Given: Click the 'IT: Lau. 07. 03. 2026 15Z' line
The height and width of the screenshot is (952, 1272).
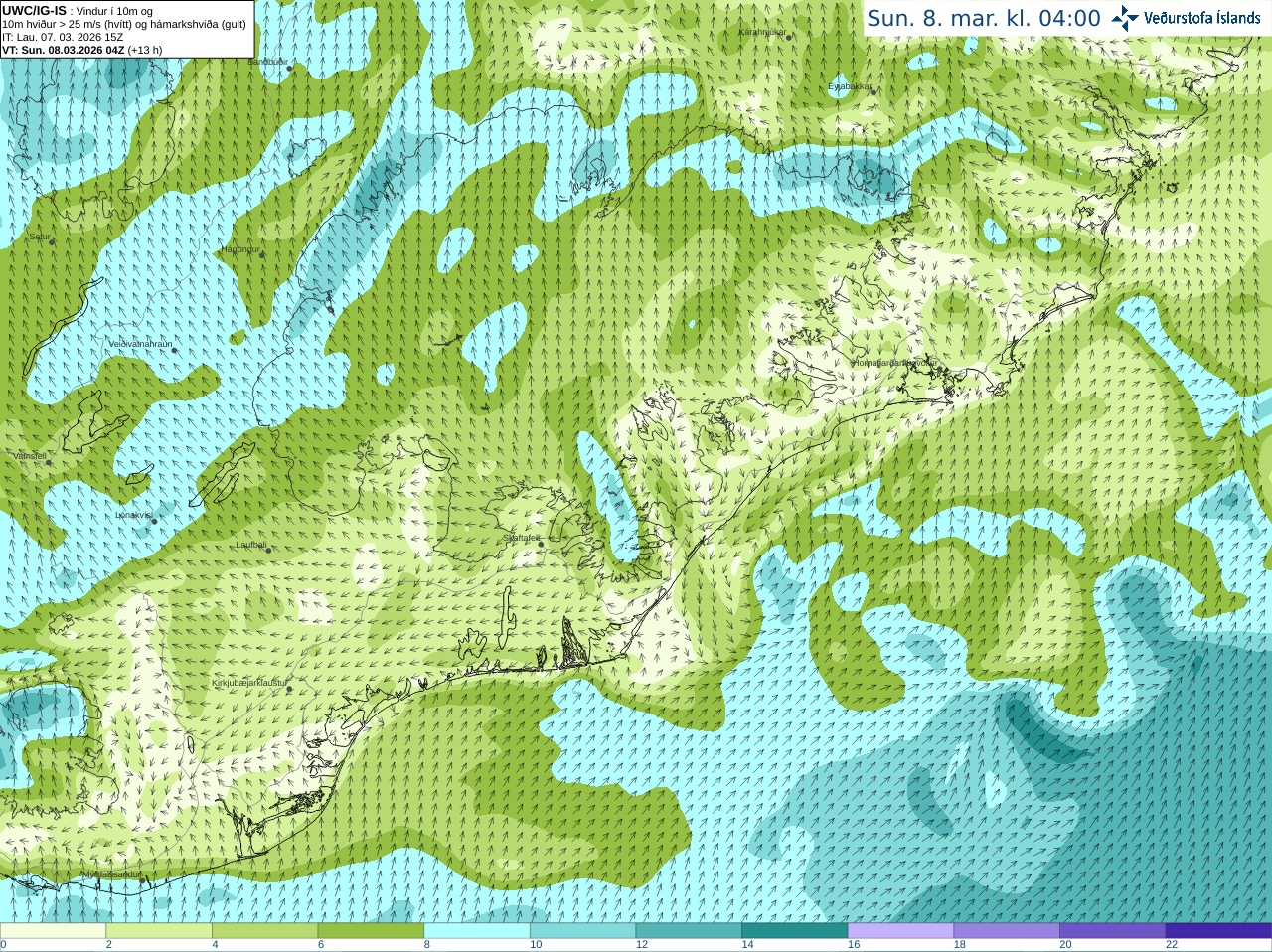Looking at the screenshot, I should (x=63, y=37).
